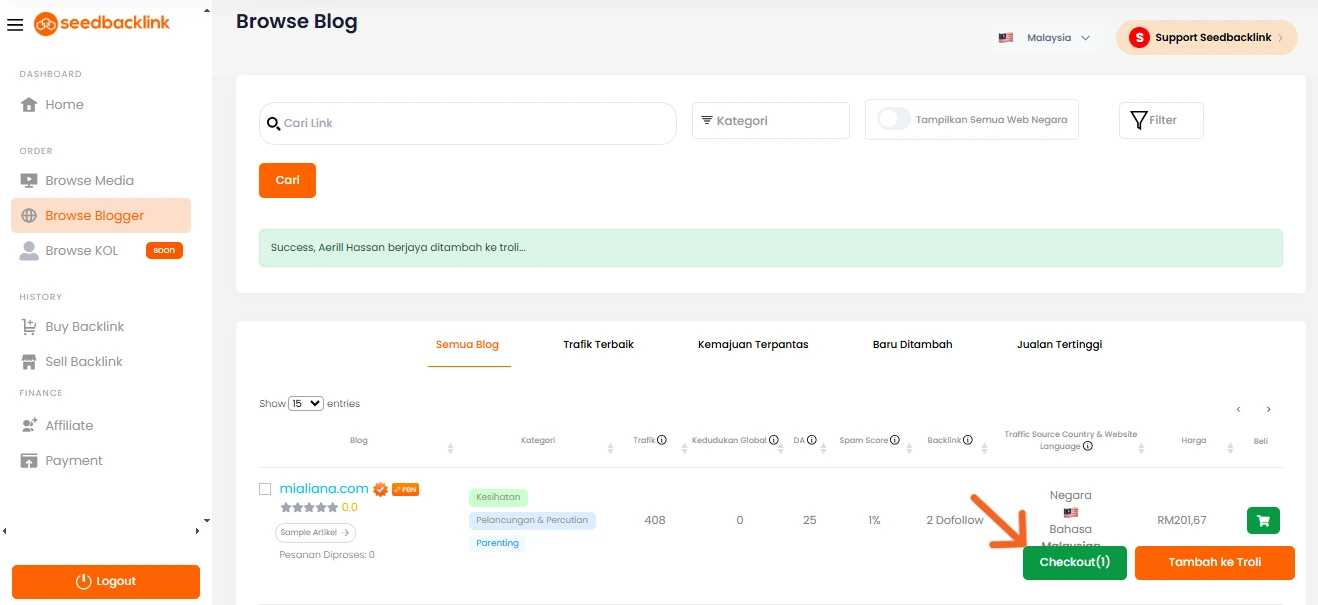
Task: Switch to the Trafik Terbaik tab
Action: tap(598, 344)
